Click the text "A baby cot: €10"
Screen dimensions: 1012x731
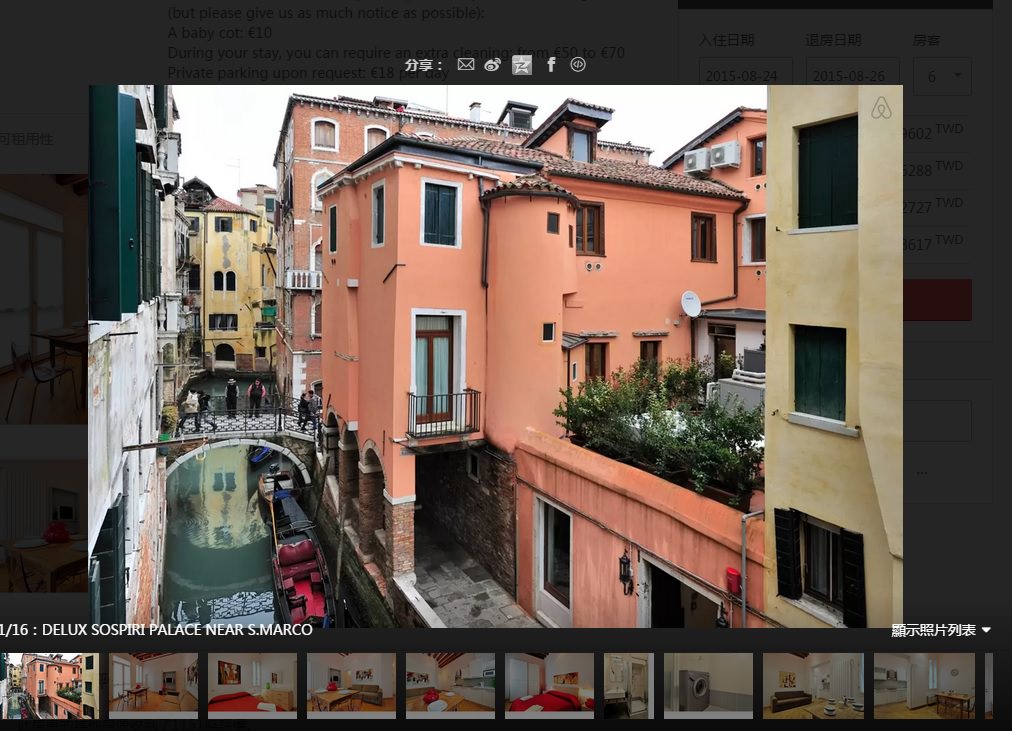tap(219, 32)
